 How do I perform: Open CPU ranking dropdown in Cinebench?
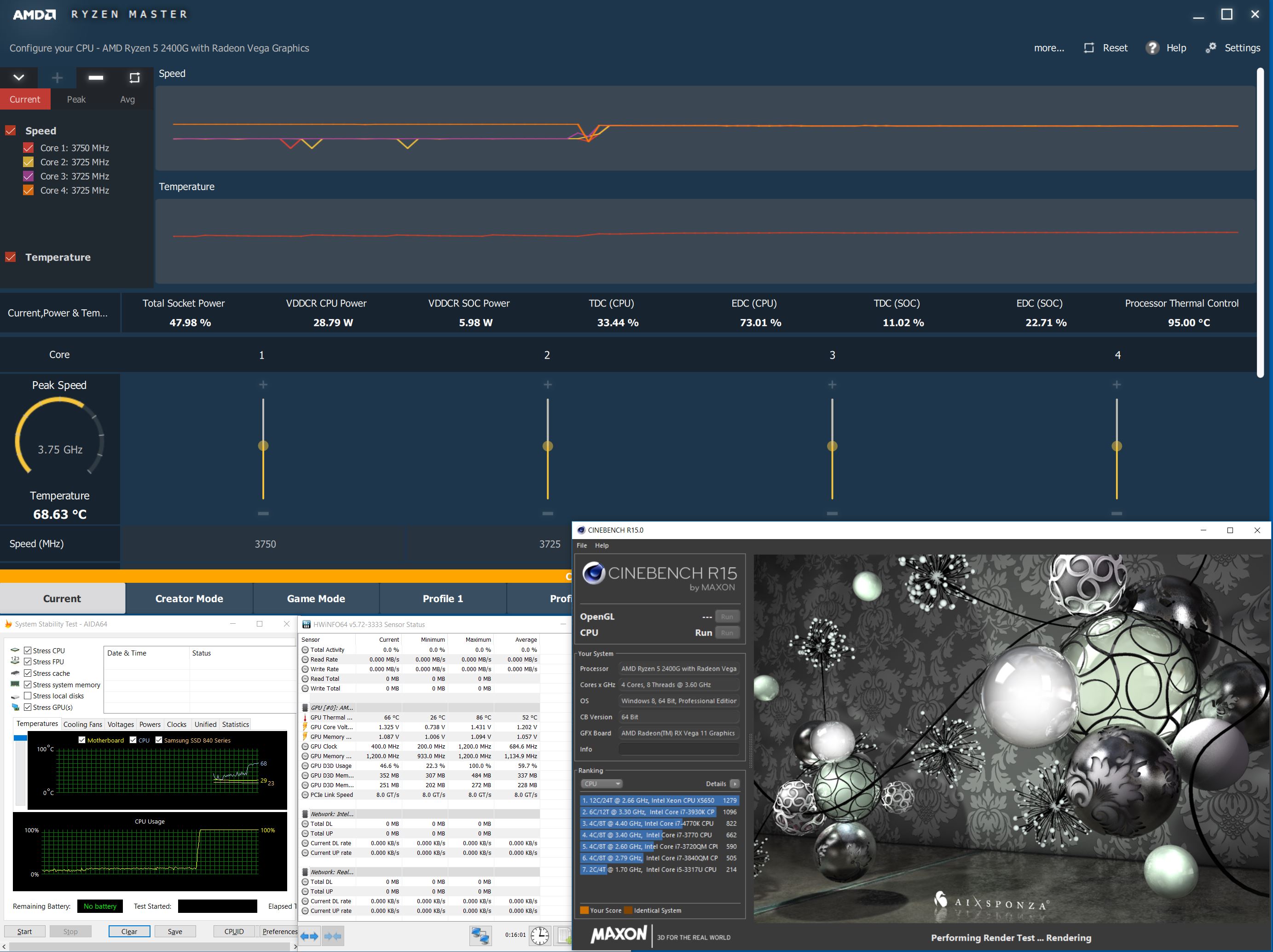tap(602, 784)
